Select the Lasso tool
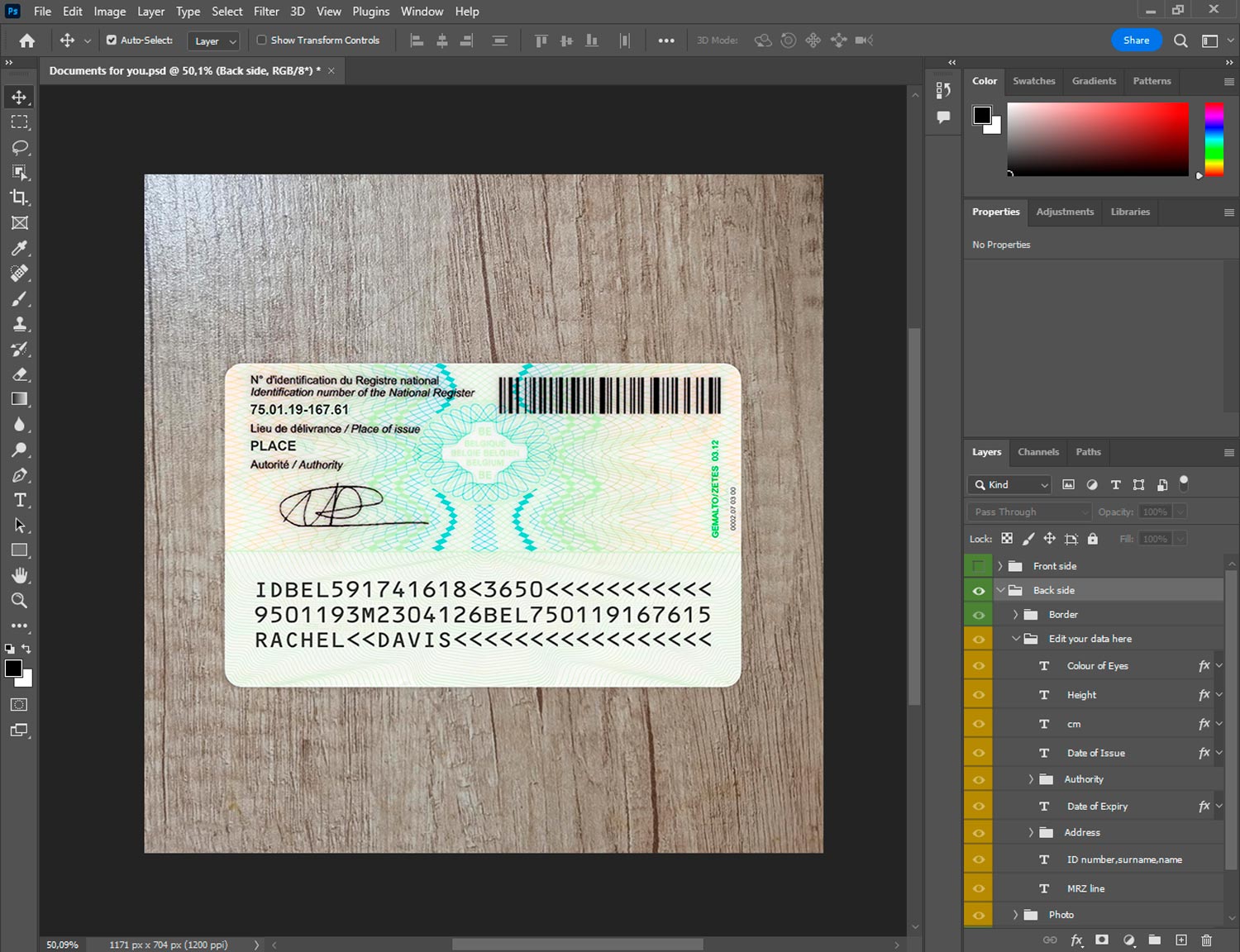This screenshot has height=952, width=1240. tap(20, 147)
